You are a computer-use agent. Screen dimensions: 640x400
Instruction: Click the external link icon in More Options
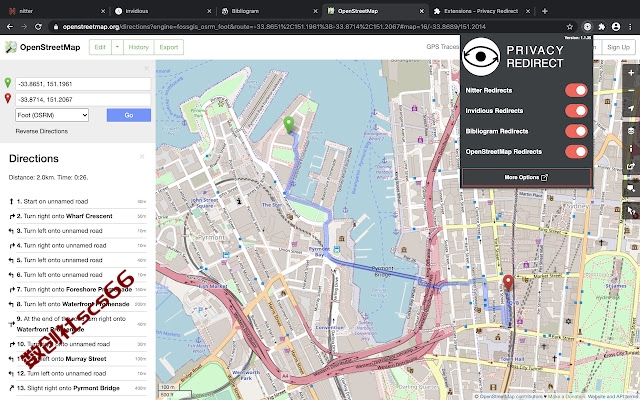tap(544, 177)
